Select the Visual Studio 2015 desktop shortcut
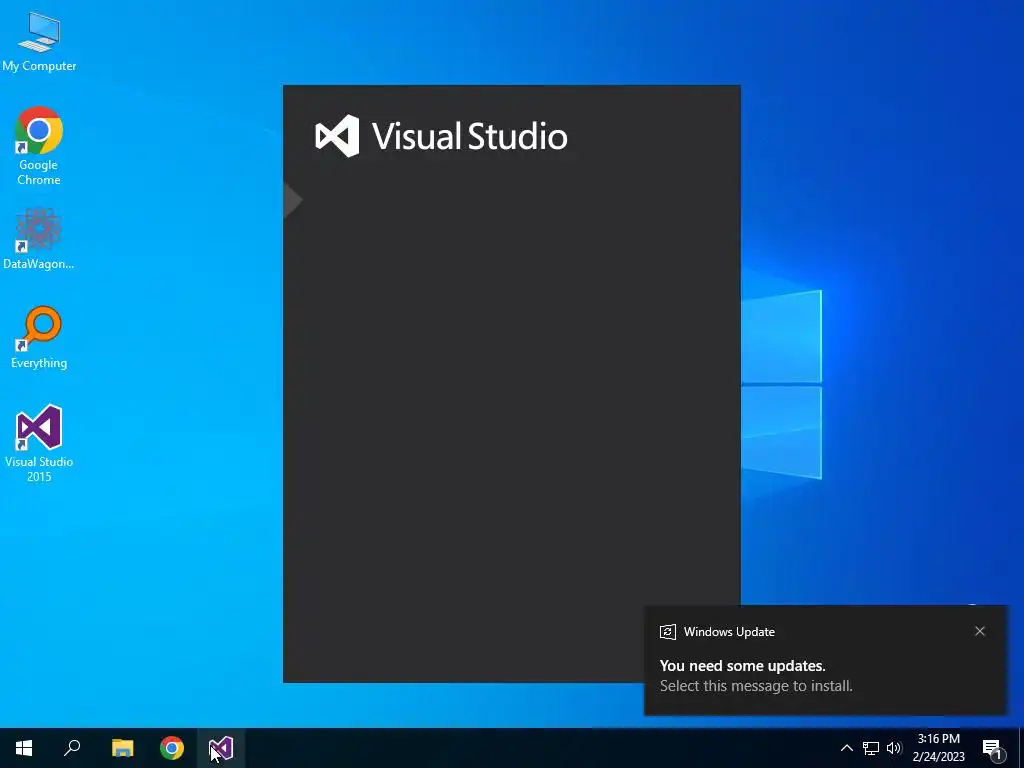Image resolution: width=1024 pixels, height=768 pixels. coord(39,443)
